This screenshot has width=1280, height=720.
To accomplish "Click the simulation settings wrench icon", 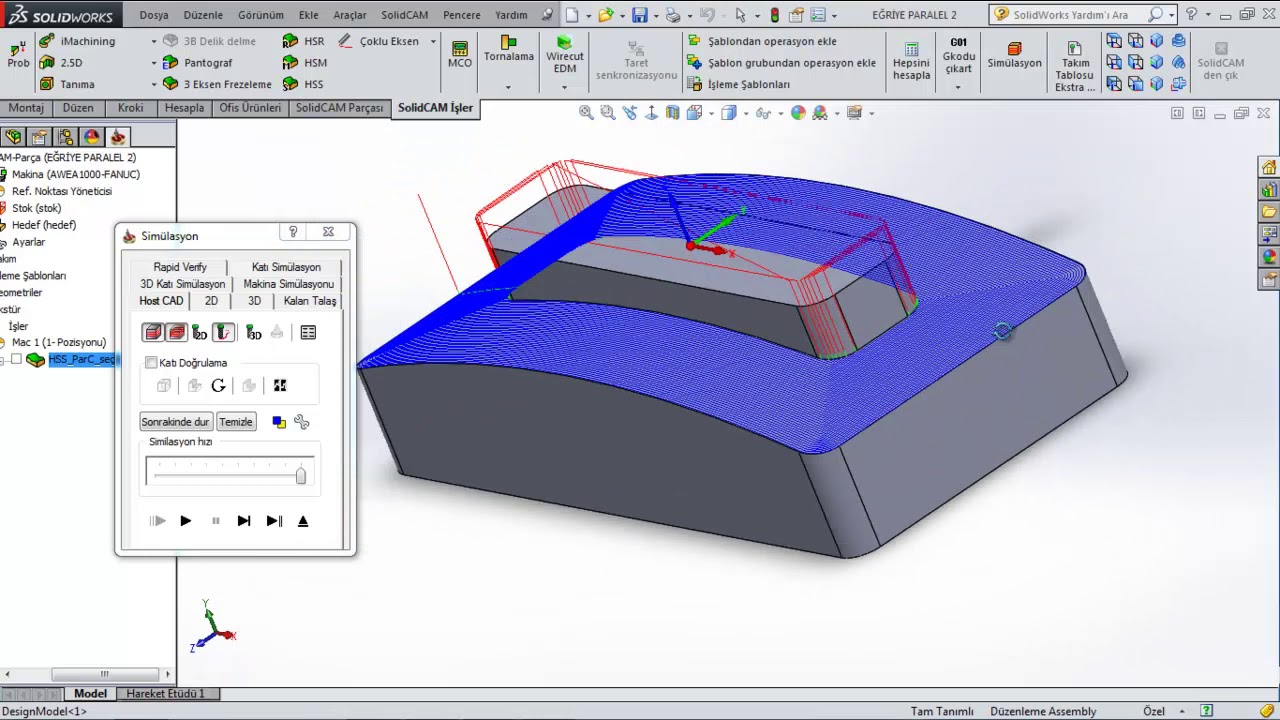I will 301,422.
